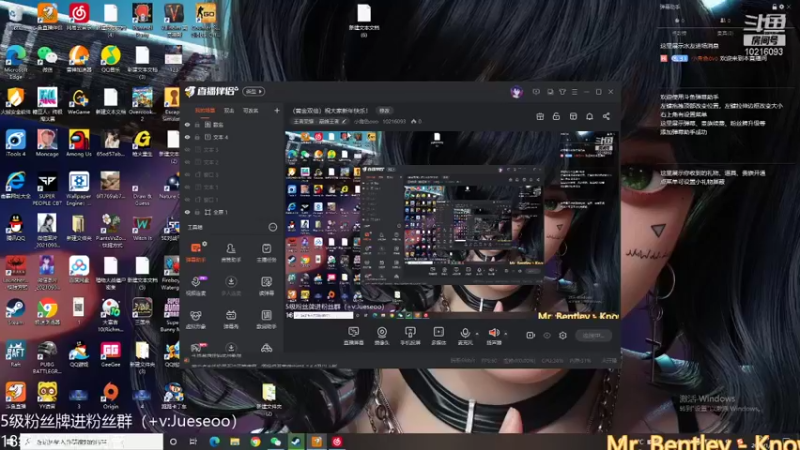Select the 窗口 3 layer row
800x450 pixels.
232,174
